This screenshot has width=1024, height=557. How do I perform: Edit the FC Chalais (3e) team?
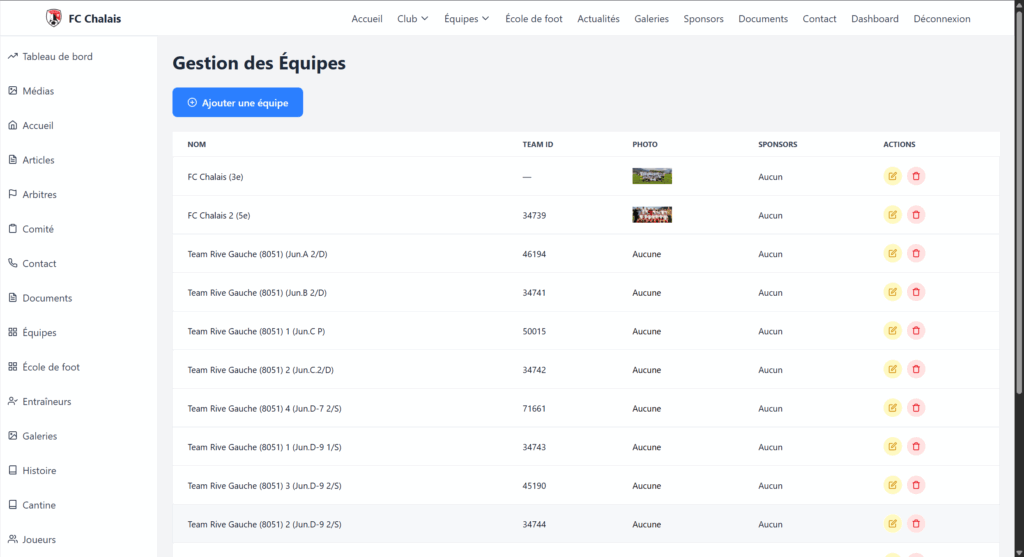pos(892,176)
